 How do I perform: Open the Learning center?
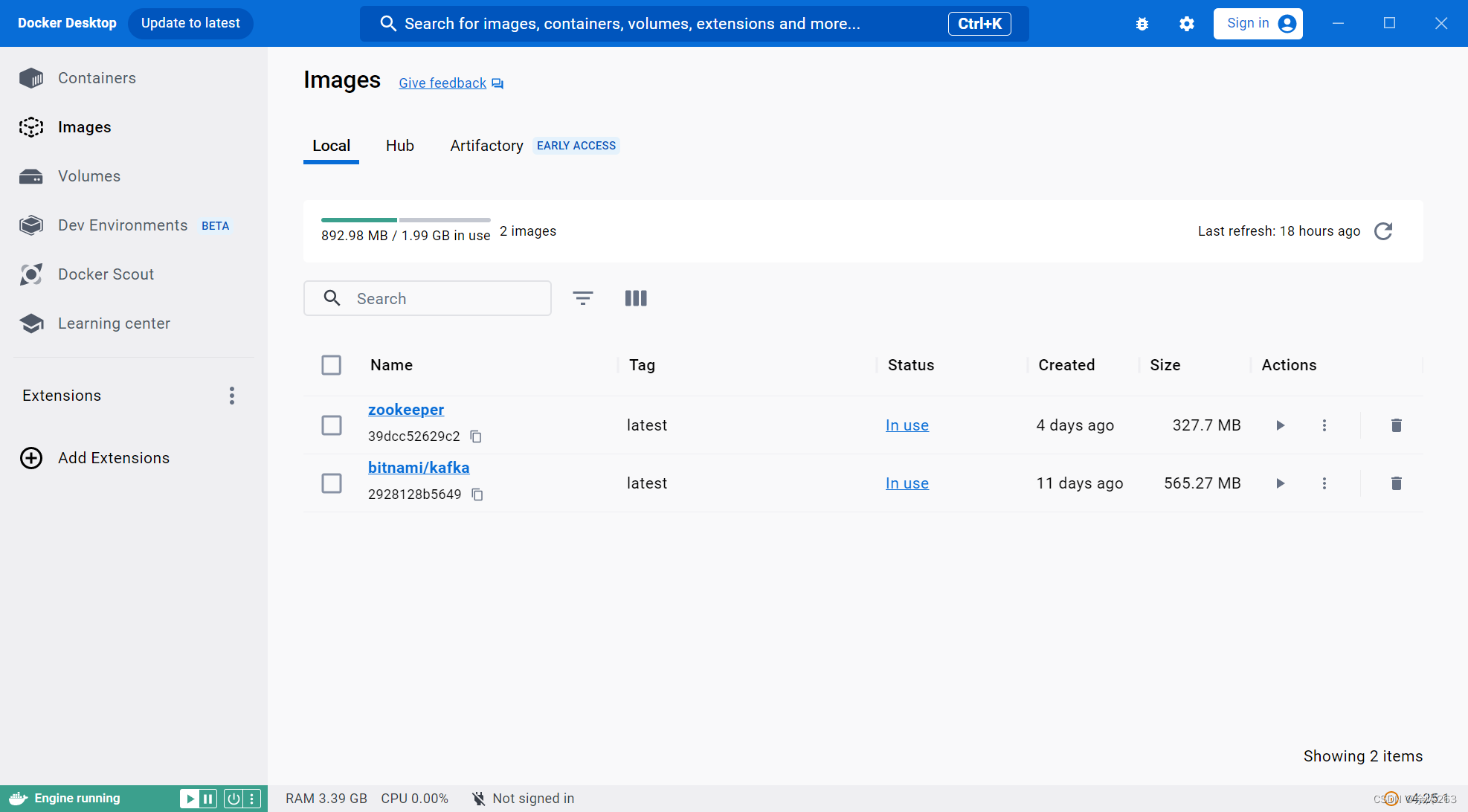point(114,323)
